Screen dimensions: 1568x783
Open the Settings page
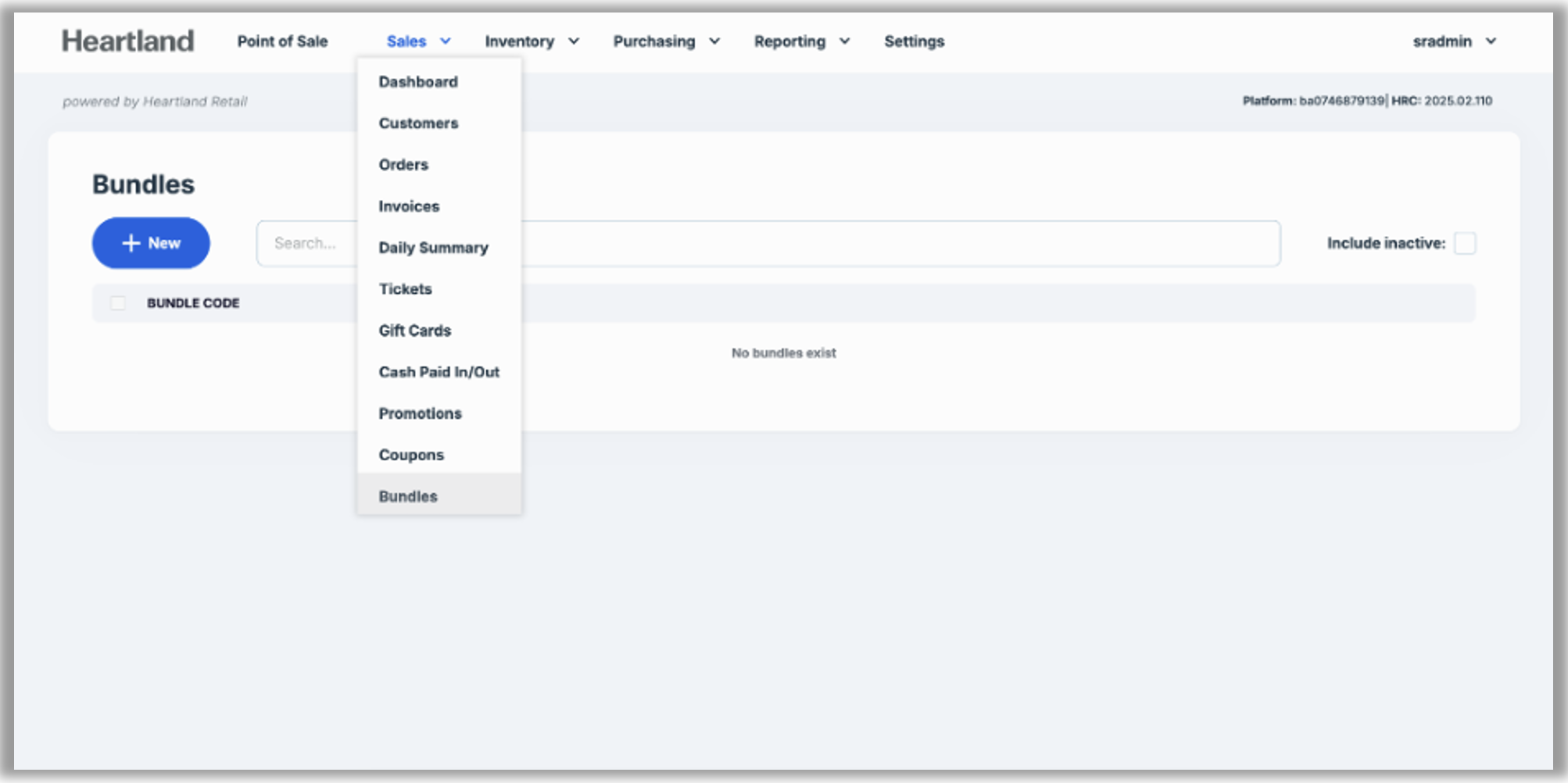pyautogui.click(x=914, y=41)
